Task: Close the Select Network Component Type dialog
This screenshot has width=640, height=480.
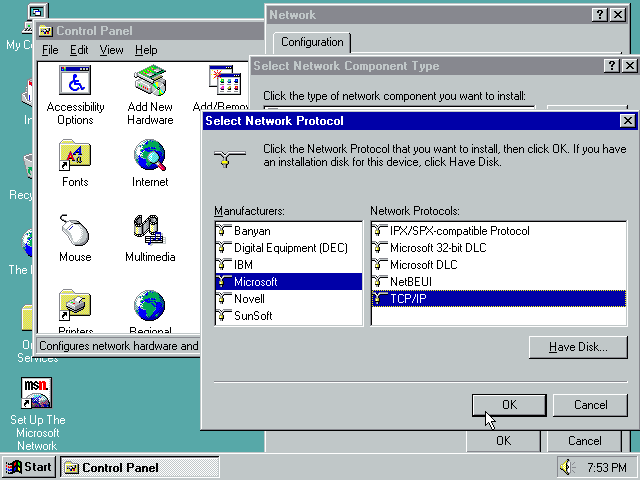Action: coord(630,66)
